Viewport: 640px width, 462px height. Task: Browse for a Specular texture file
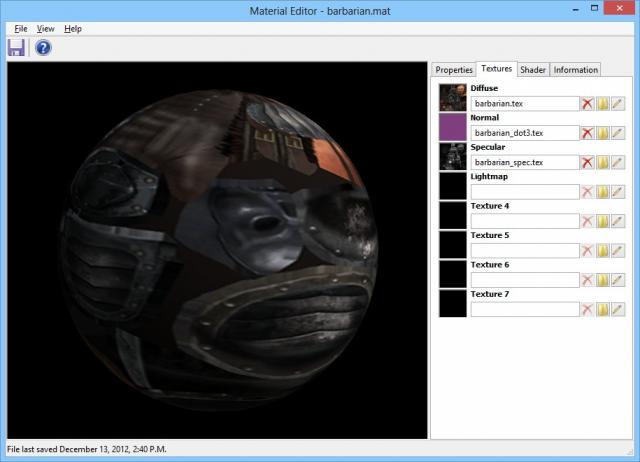point(603,162)
